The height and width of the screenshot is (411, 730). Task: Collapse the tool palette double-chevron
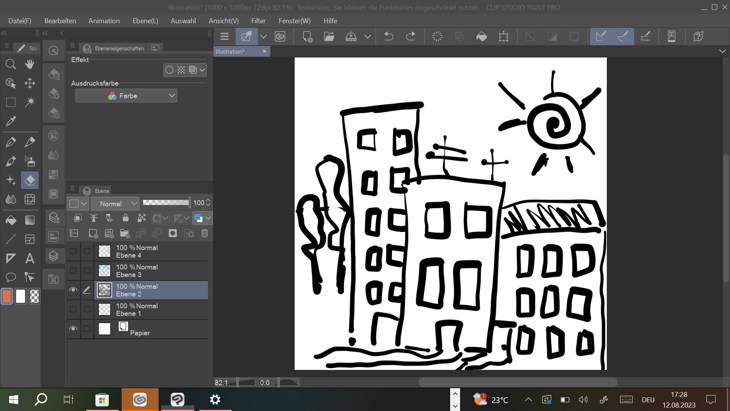click(4, 33)
